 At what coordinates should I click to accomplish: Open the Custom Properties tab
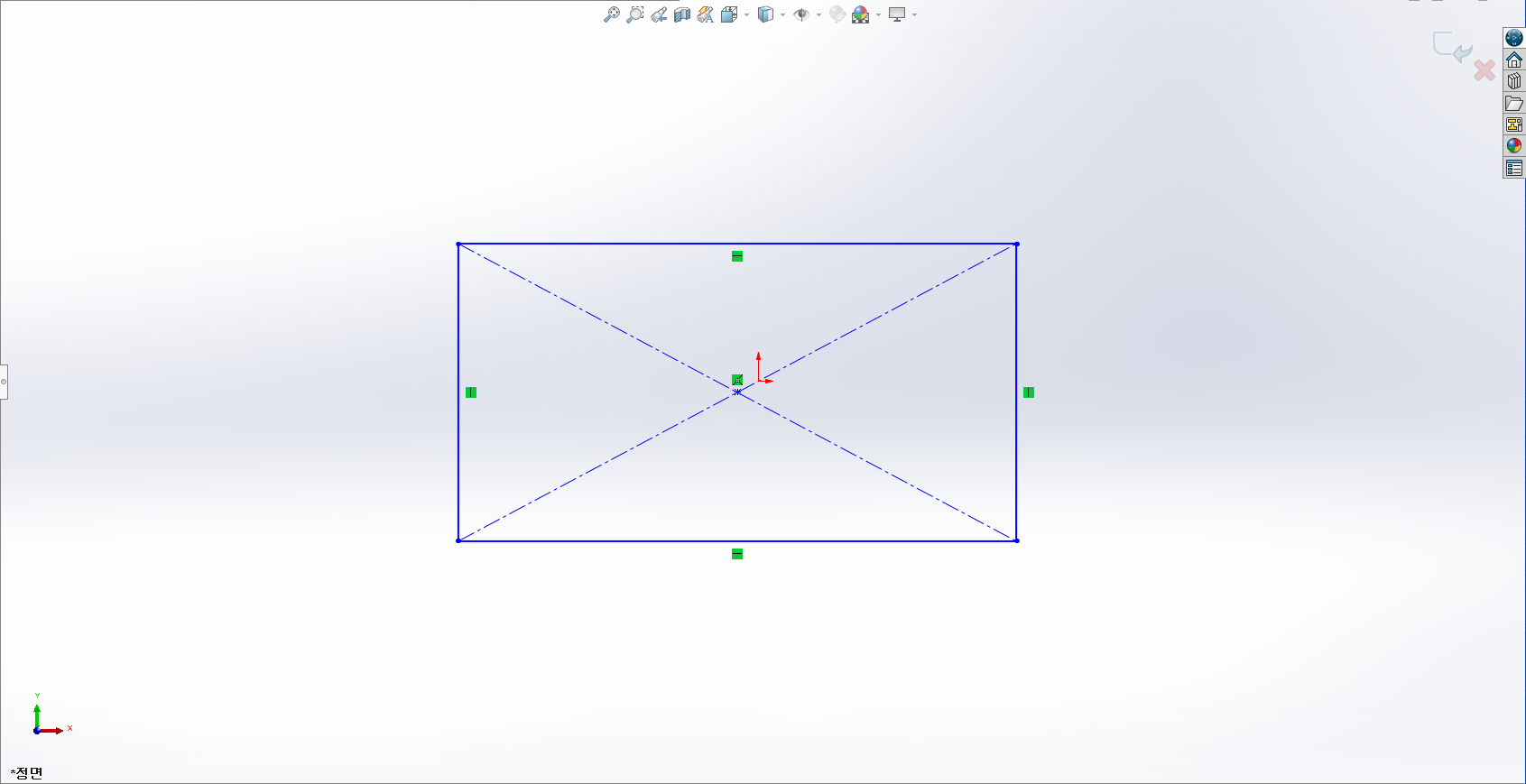click(x=1514, y=168)
